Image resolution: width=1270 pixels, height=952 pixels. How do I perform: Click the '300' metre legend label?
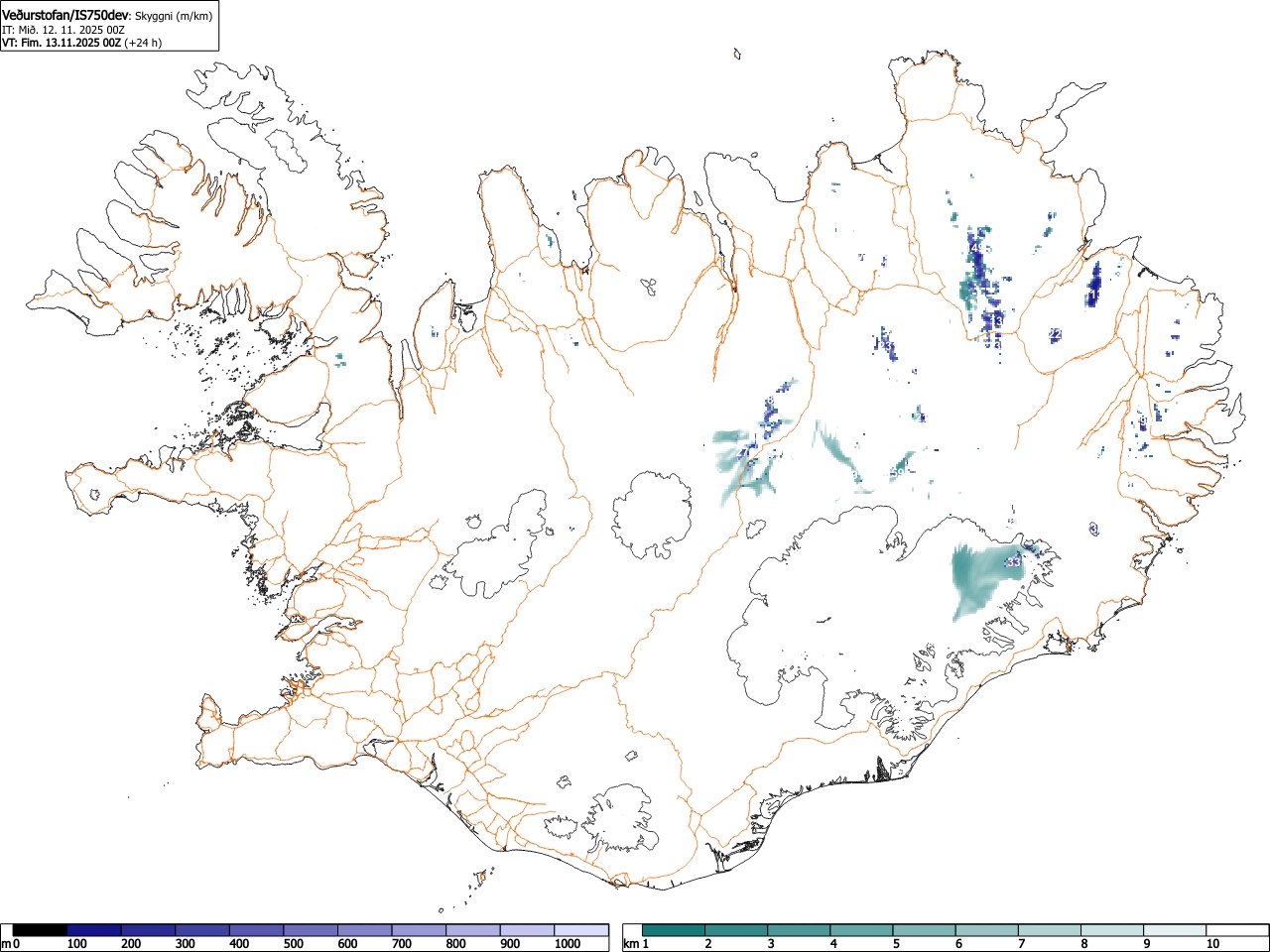[x=186, y=944]
